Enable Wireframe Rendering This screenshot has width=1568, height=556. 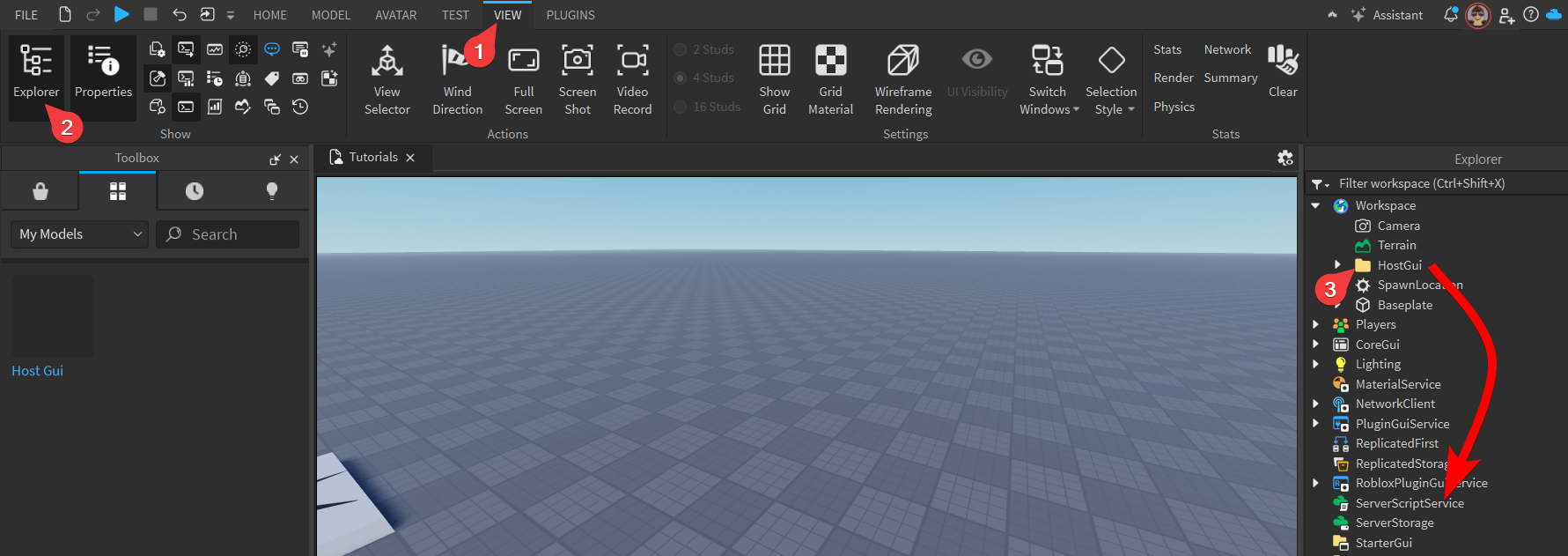(x=902, y=79)
